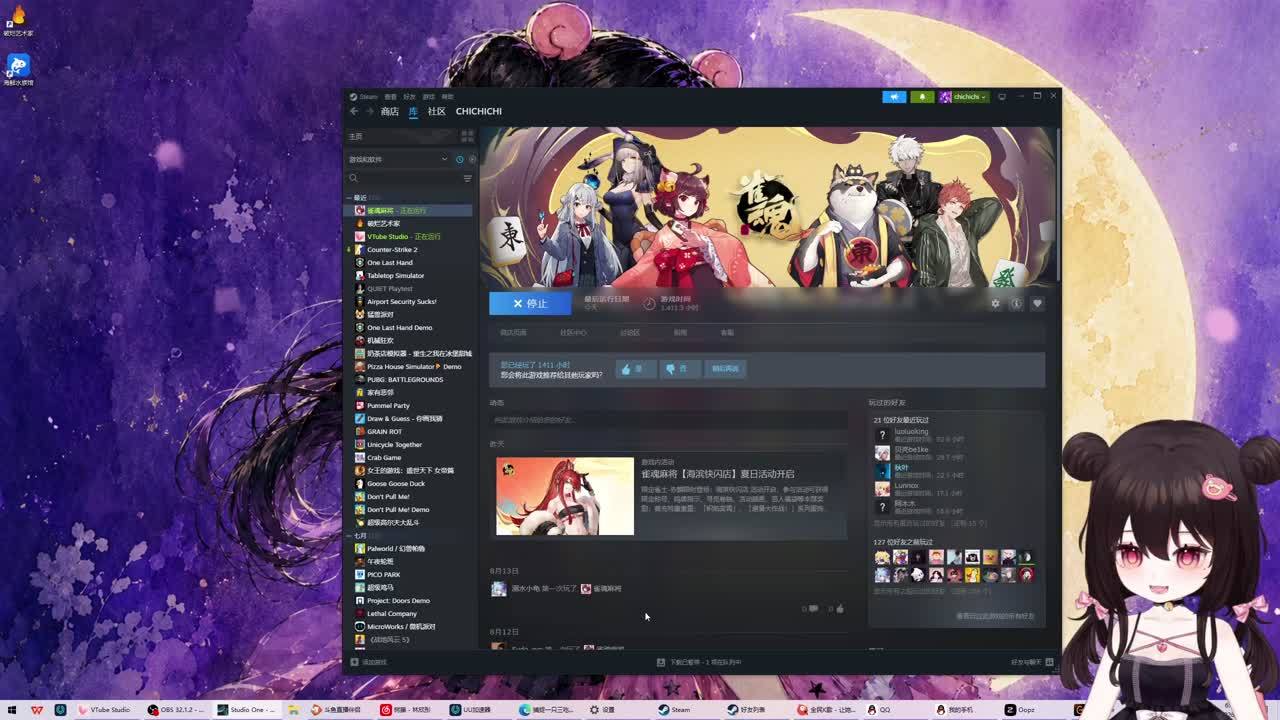This screenshot has width=1280, height=720.
Task: Click the Steam forward navigation arrow
Action: (368, 111)
